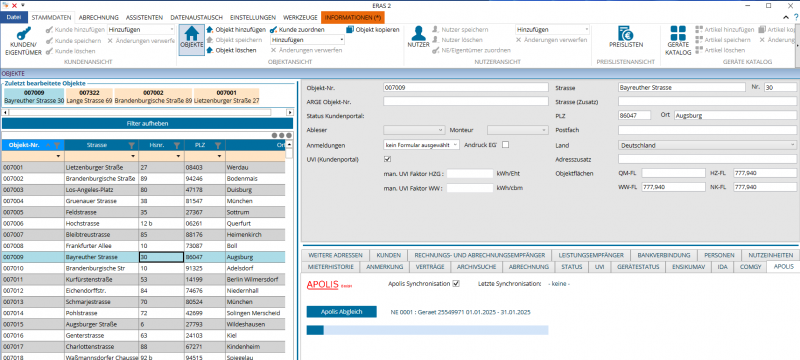Click the Apolis GmbH logo
Screen dimensions: 800x360
click(x=330, y=285)
